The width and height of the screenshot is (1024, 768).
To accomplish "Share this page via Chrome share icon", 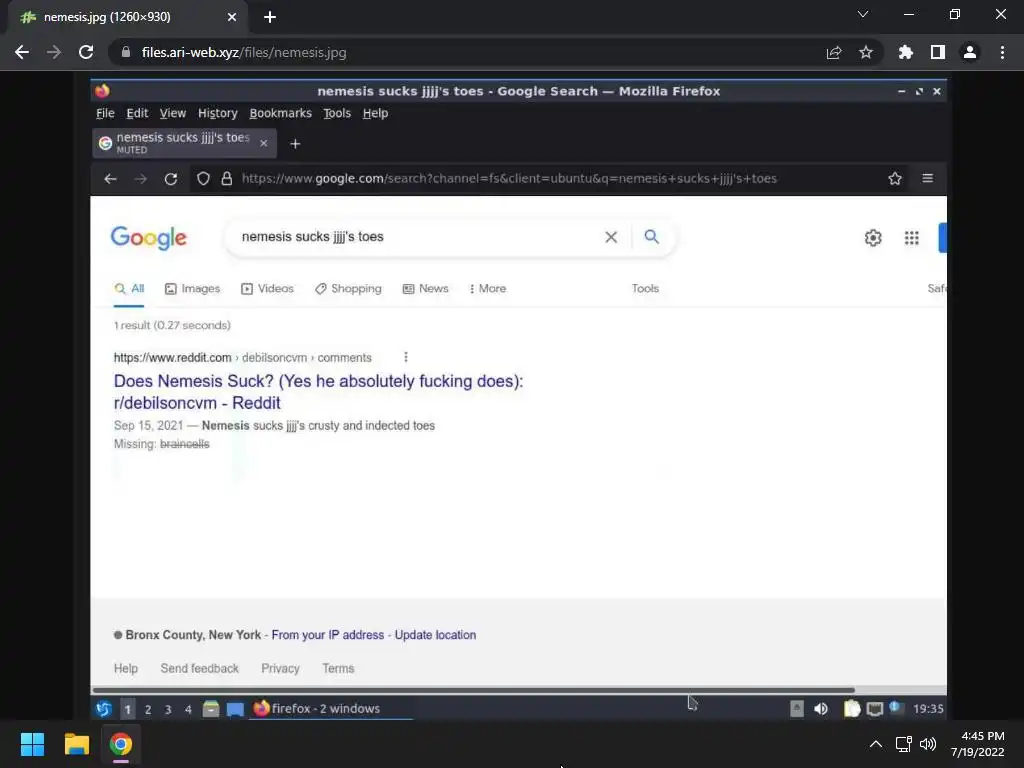I will pyautogui.click(x=834, y=52).
